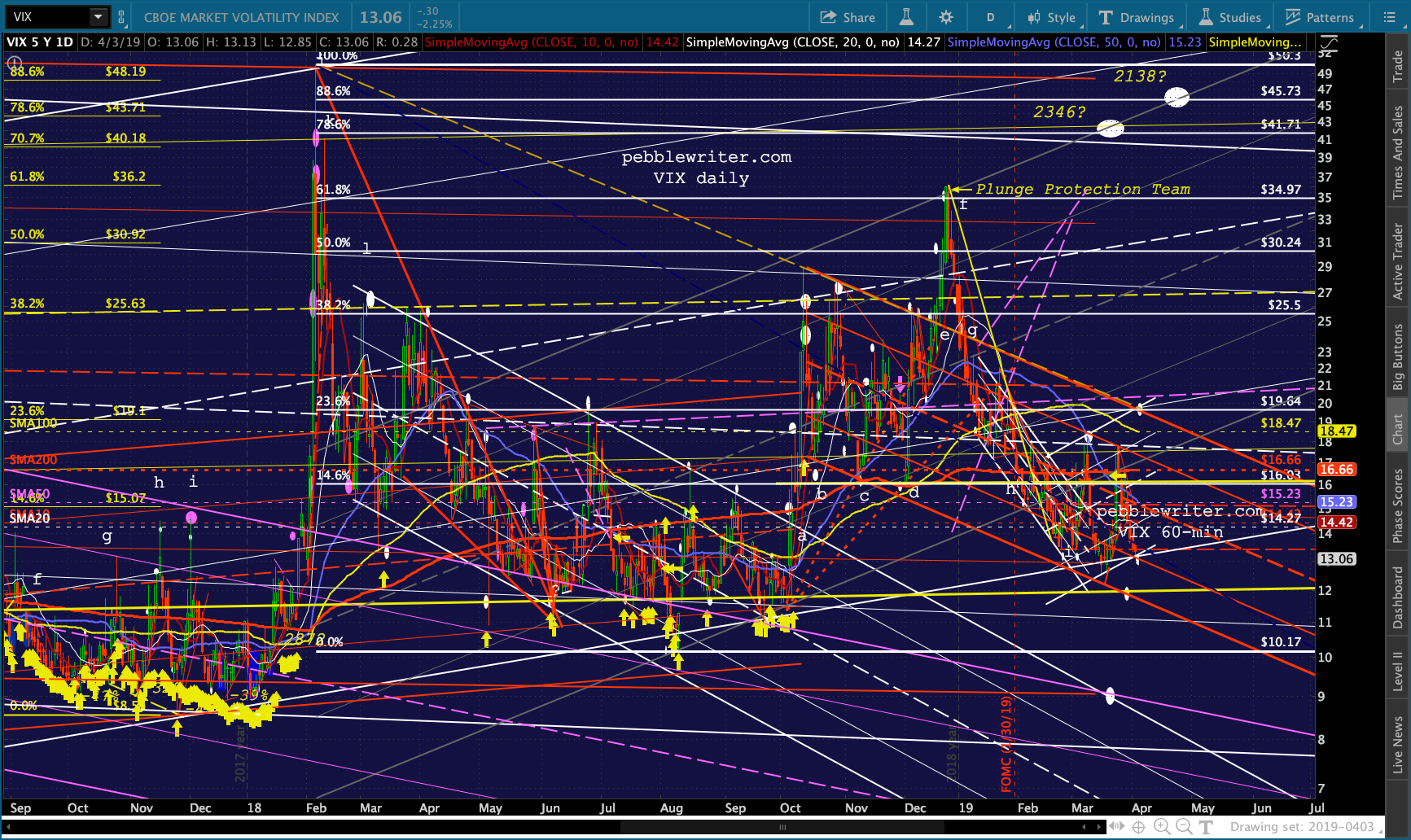Click the Drawings T icon
The width and height of the screenshot is (1411, 840).
[x=1105, y=17]
